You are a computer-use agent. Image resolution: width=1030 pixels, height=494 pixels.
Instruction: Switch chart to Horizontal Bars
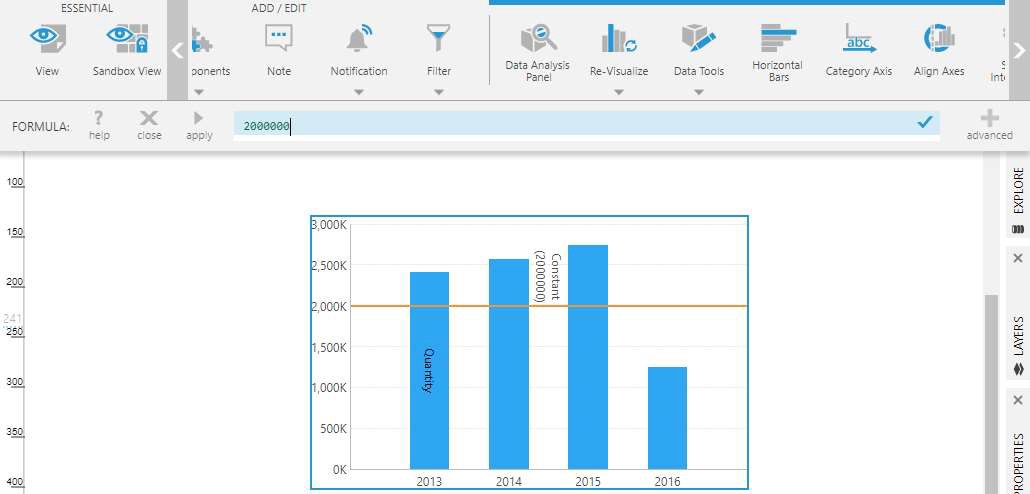[777, 40]
